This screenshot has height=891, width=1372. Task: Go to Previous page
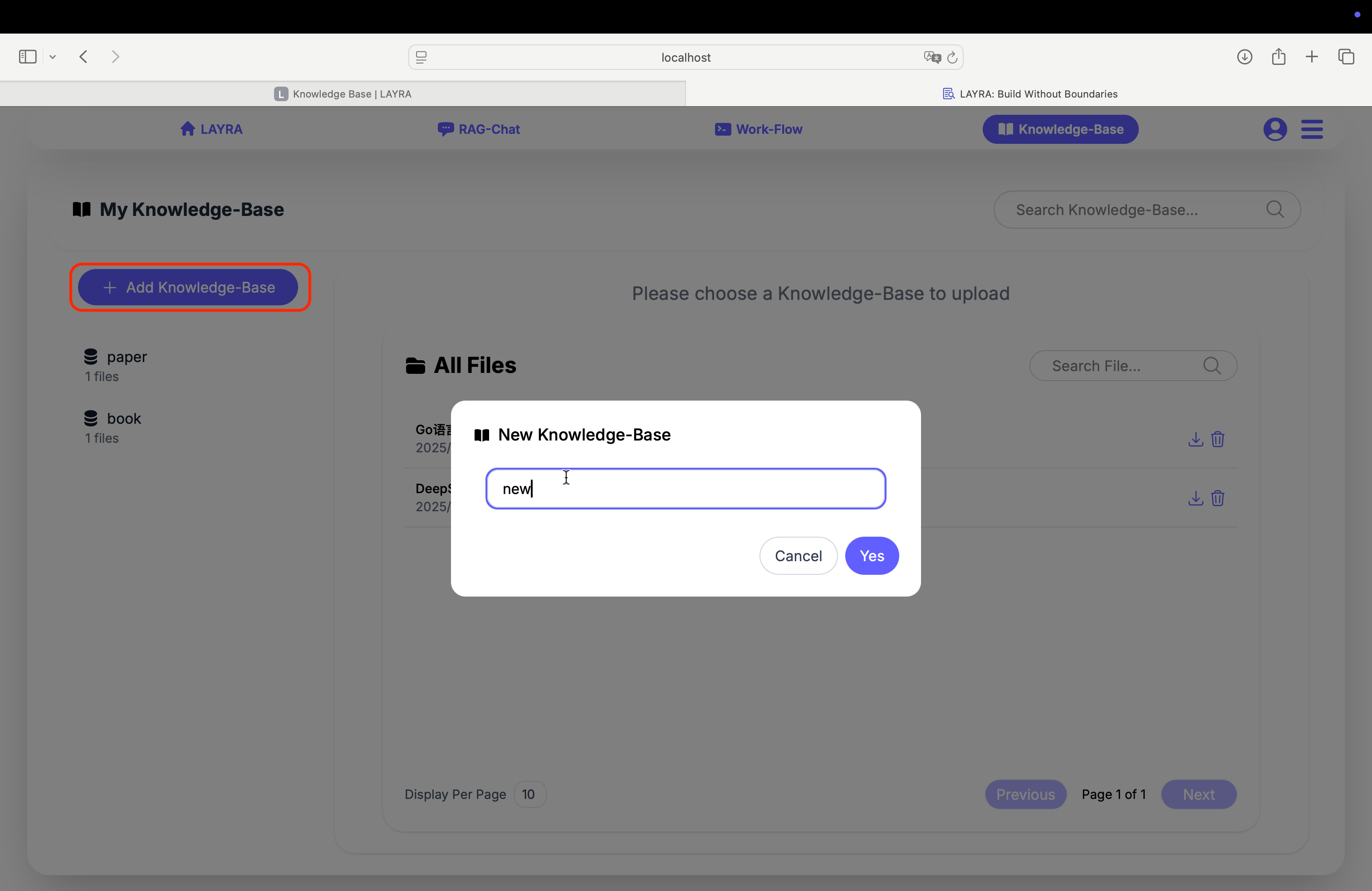[x=1025, y=794]
